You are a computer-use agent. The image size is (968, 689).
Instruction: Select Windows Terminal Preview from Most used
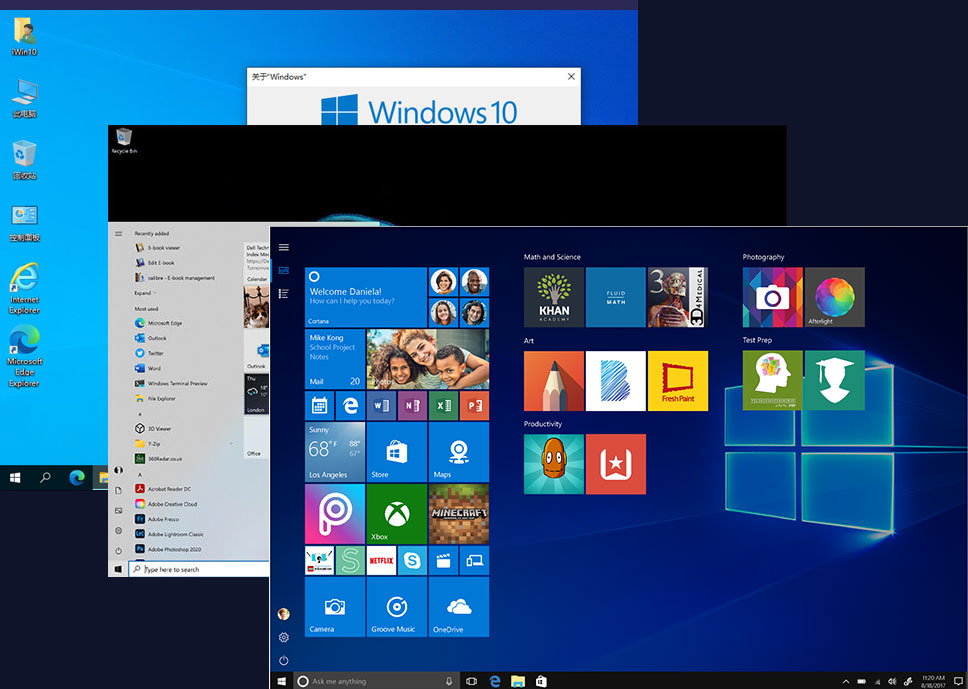pyautogui.click(x=177, y=383)
